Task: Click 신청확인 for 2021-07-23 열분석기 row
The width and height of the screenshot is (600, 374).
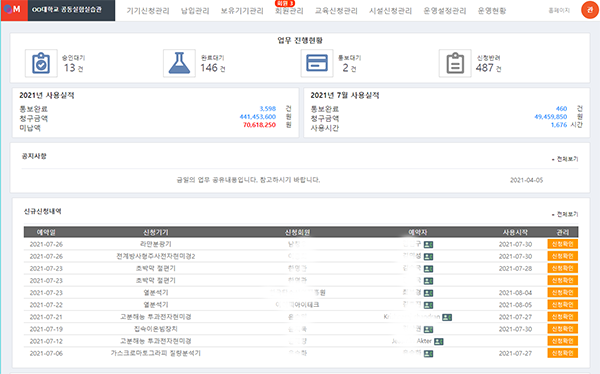Action: point(562,292)
